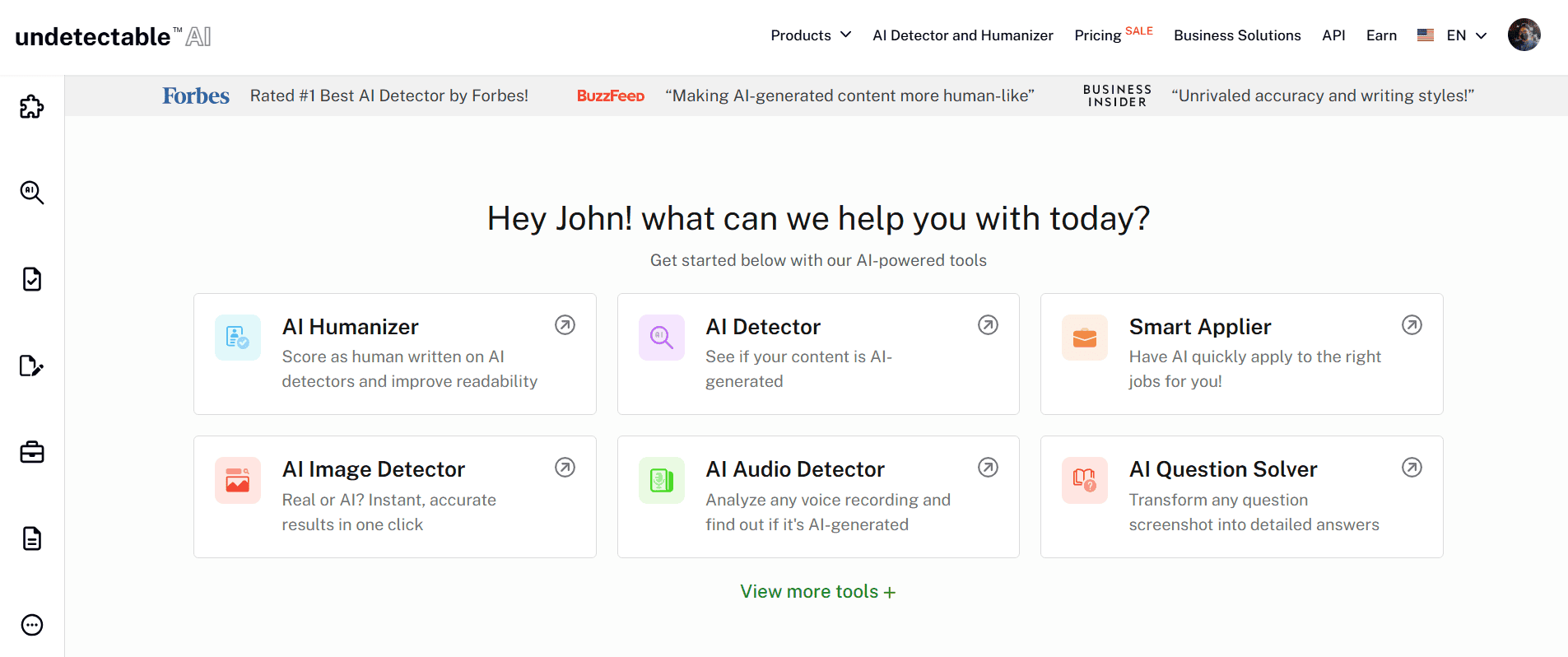Select the document checkmark sidebar icon

click(31, 279)
